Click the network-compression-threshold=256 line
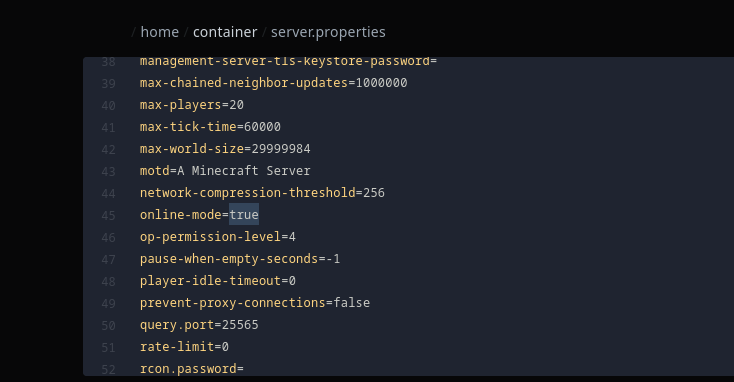734x382 pixels. [x=262, y=193]
